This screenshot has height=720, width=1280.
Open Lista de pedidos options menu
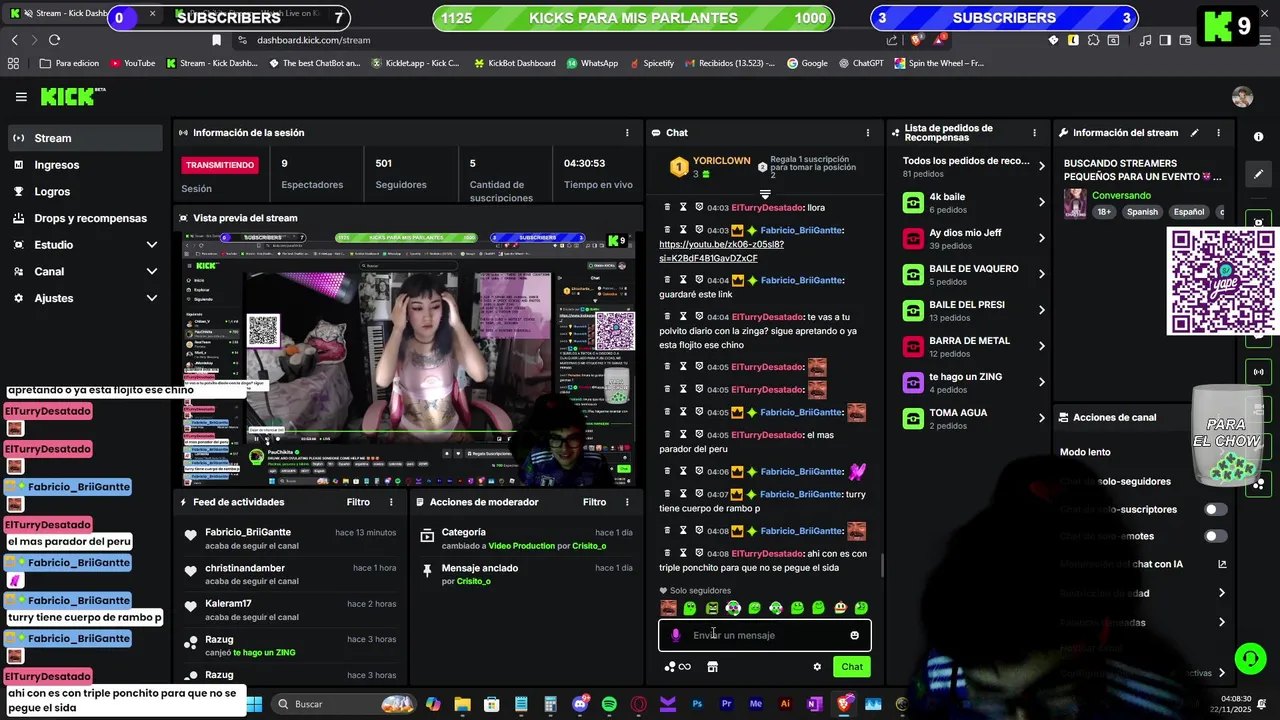[1034, 132]
